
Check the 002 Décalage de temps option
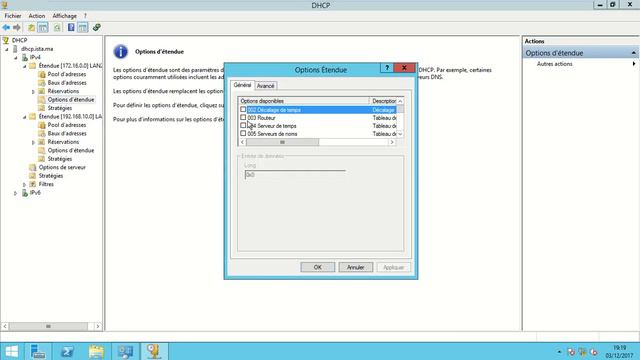(x=243, y=109)
